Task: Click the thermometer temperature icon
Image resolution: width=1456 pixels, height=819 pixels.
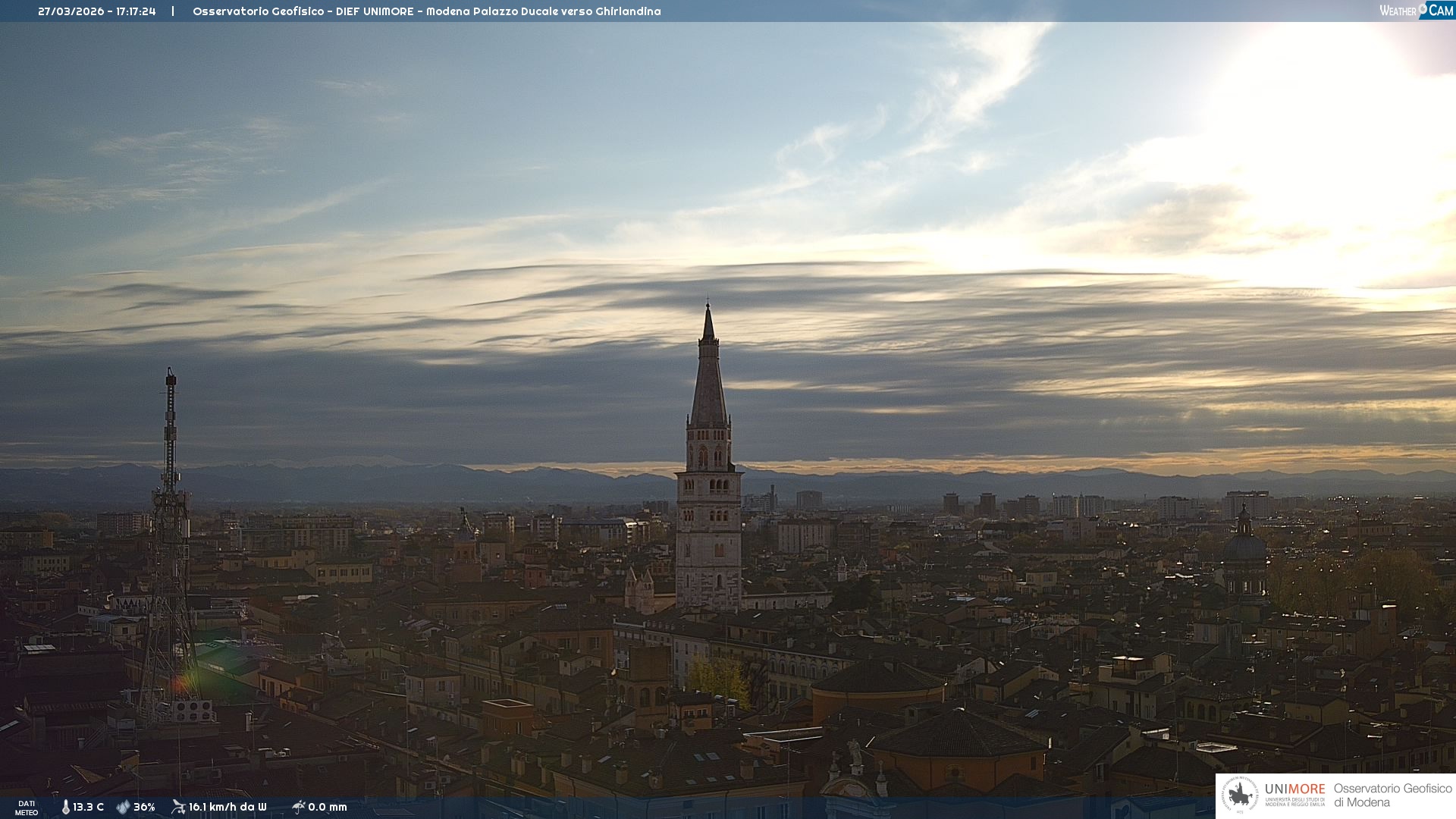Action: click(66, 807)
